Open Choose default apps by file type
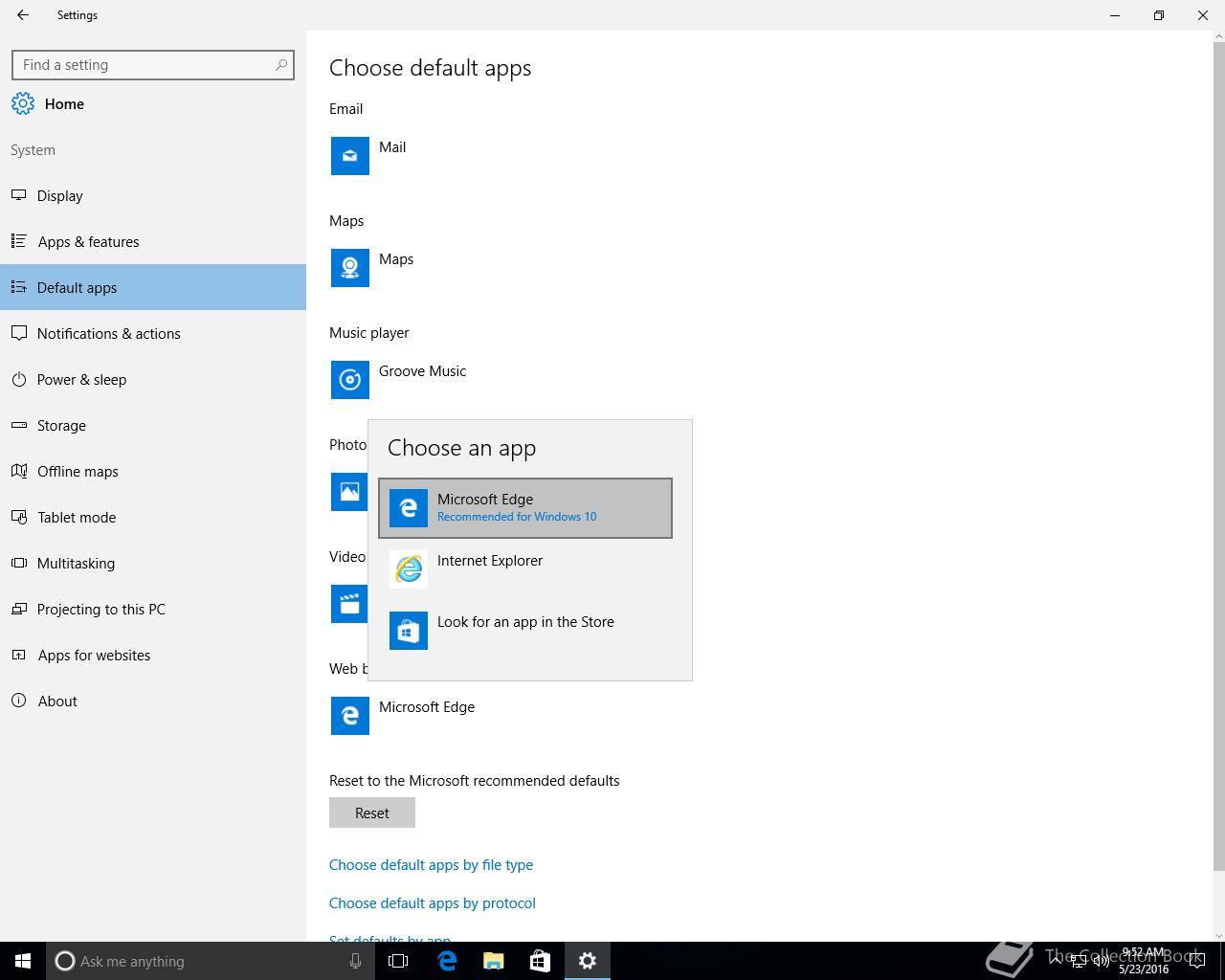1225x980 pixels. click(x=431, y=864)
